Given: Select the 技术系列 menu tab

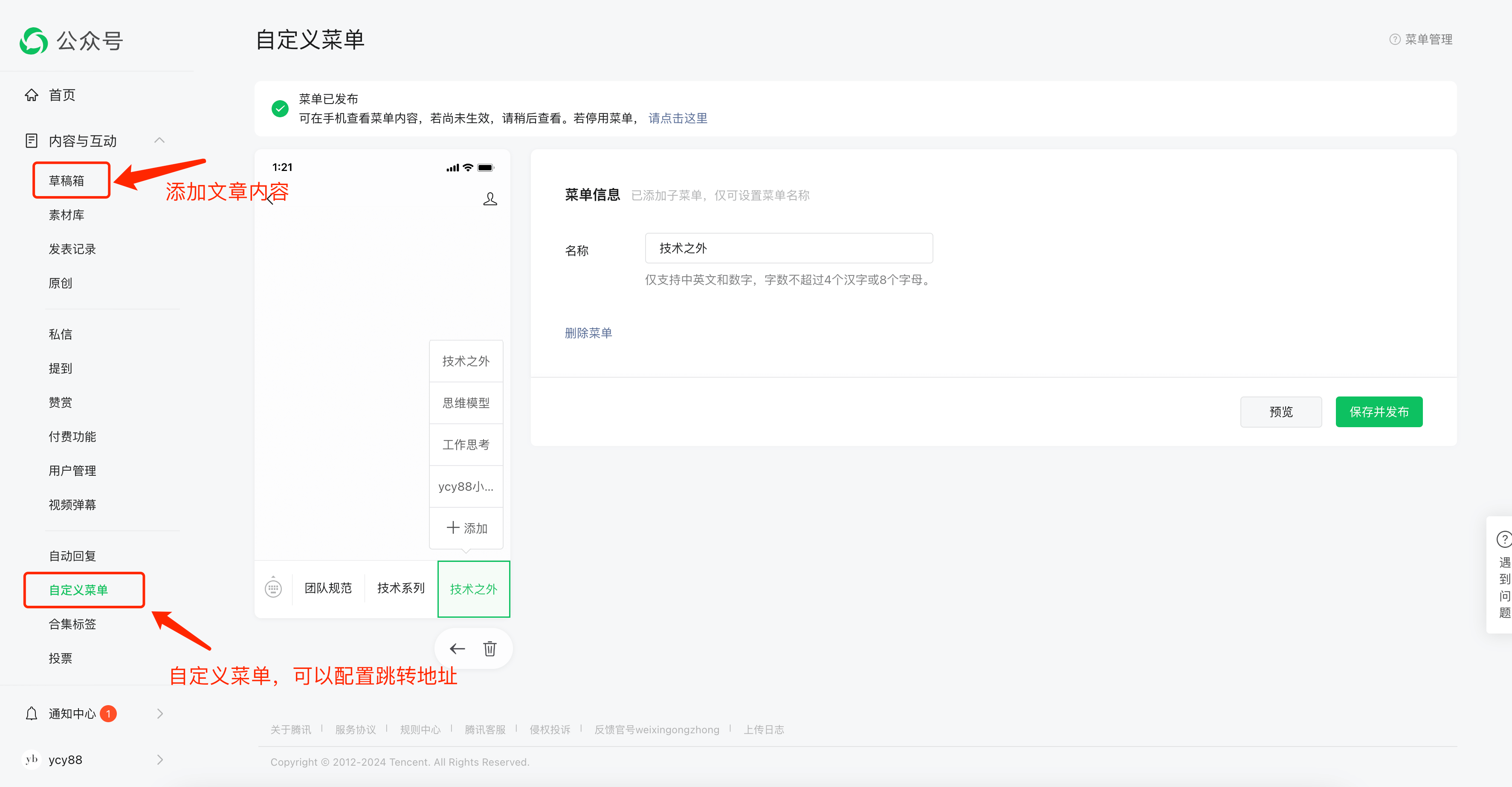Looking at the screenshot, I should pyautogui.click(x=400, y=588).
